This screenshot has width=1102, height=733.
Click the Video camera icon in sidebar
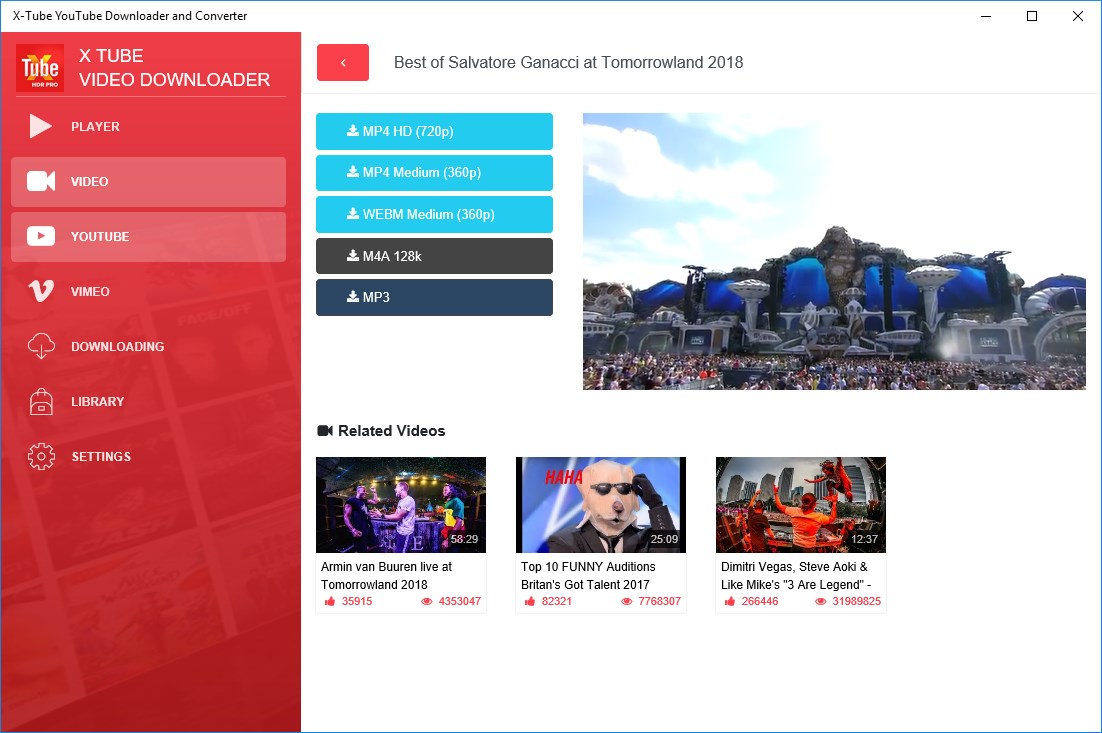[41, 181]
